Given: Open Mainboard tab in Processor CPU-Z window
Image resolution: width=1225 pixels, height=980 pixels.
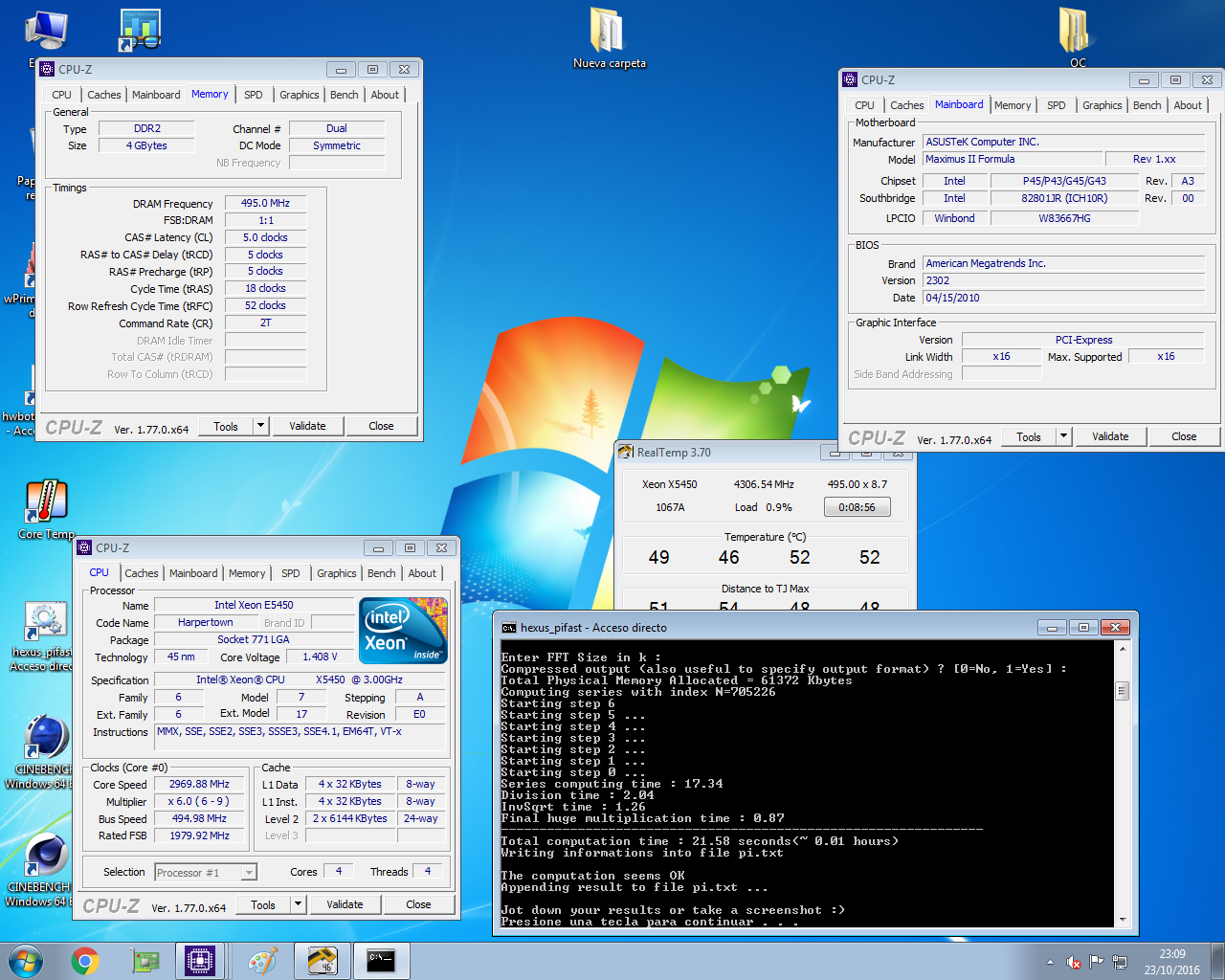Looking at the screenshot, I should coord(193,573).
